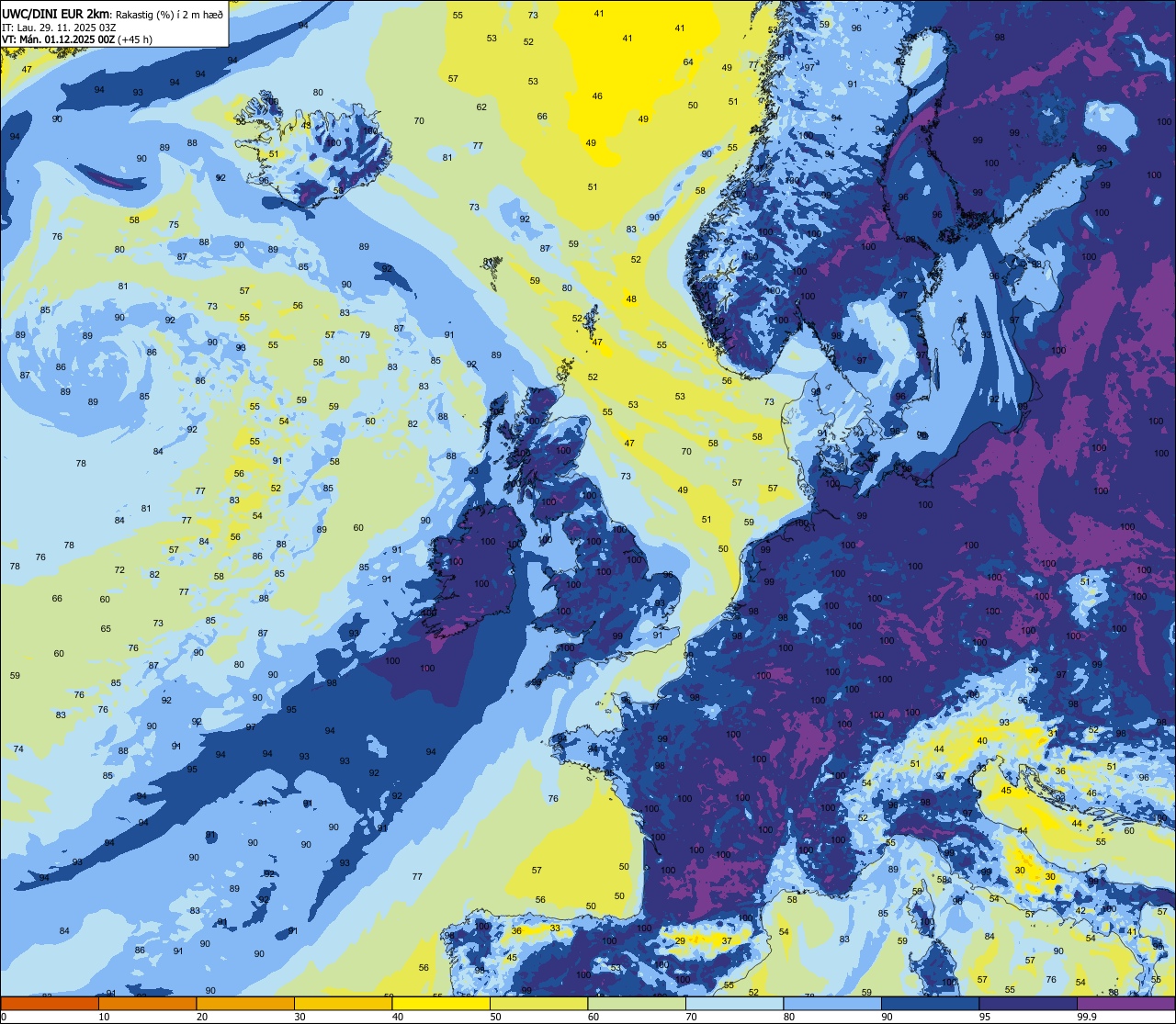Click the humidity value '64' near Norway
This screenshot has height=1024, width=1176.
pyautogui.click(x=688, y=62)
